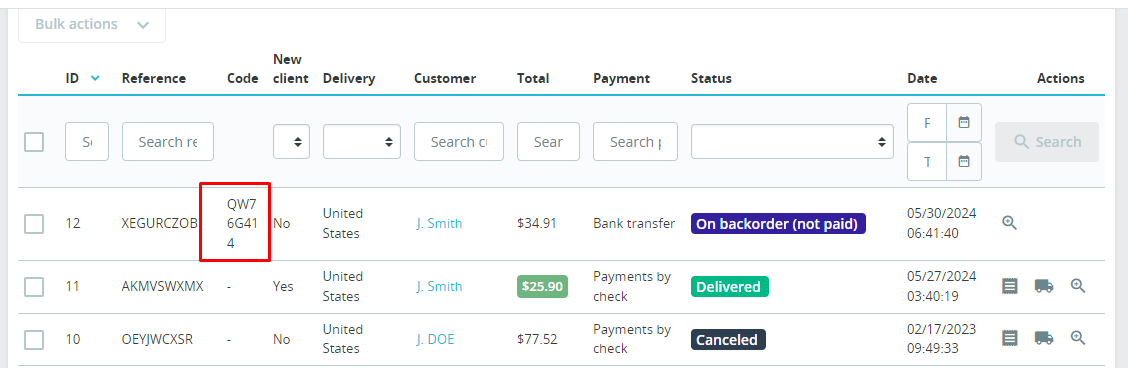Click delivery truck icon for order 11
This screenshot has width=1128, height=368.
click(x=1044, y=286)
